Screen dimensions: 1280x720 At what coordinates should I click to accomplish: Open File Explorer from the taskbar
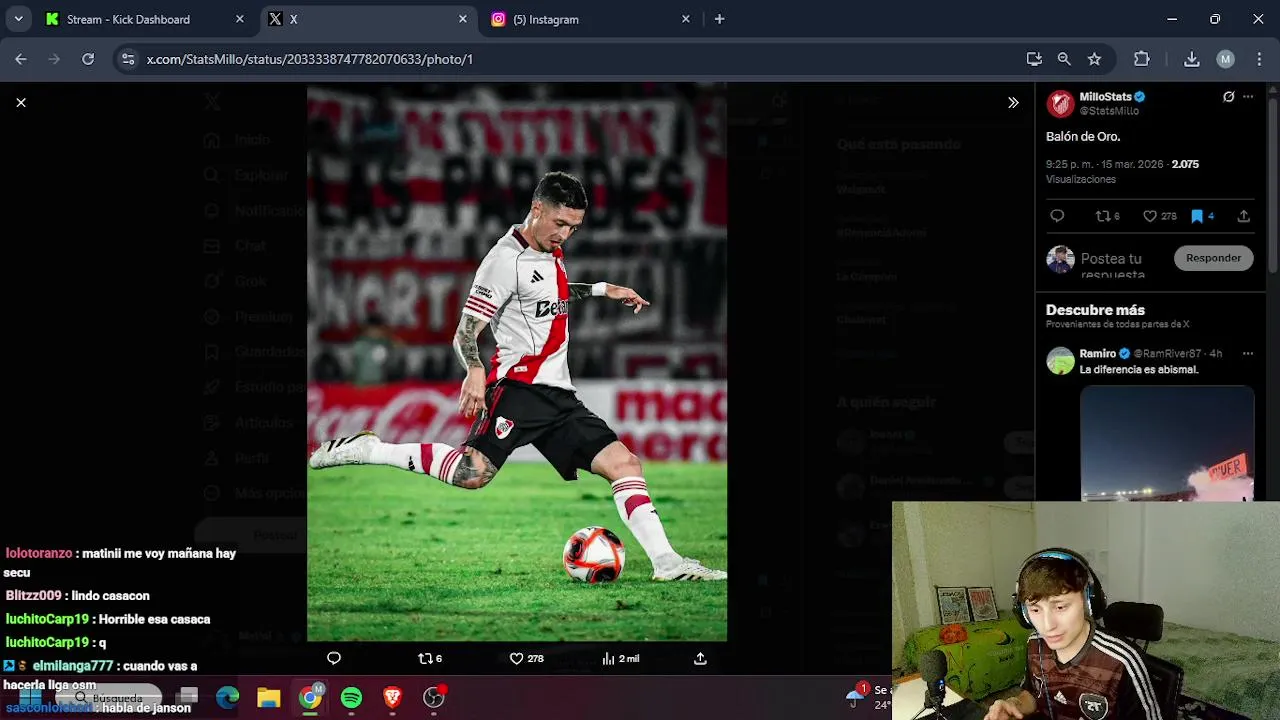(269, 698)
